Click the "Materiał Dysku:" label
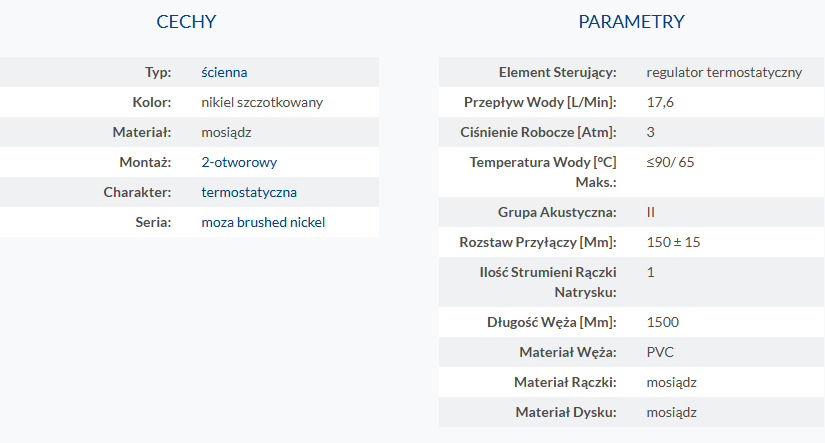Viewport: 825px width, 443px height. [566, 412]
